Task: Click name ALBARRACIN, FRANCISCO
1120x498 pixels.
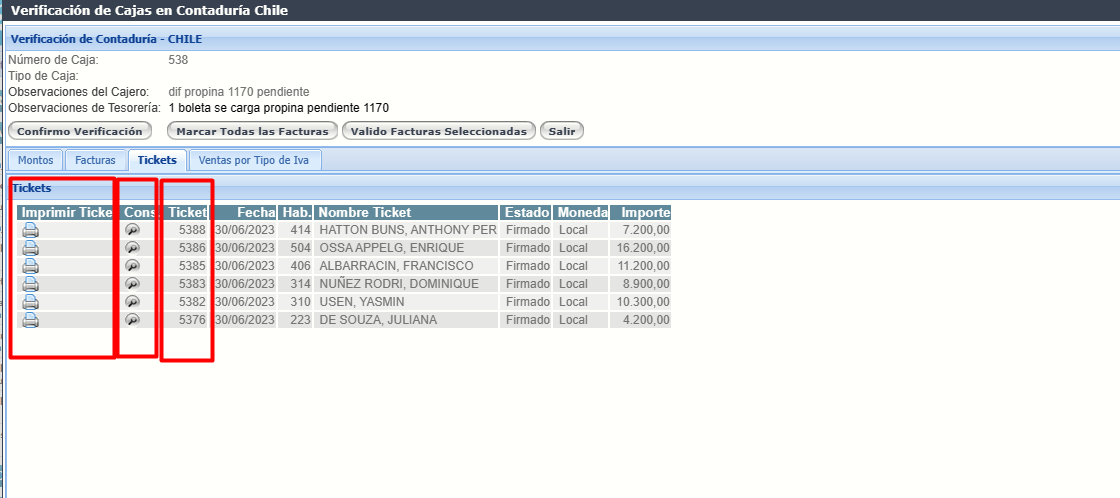Action: [396, 266]
